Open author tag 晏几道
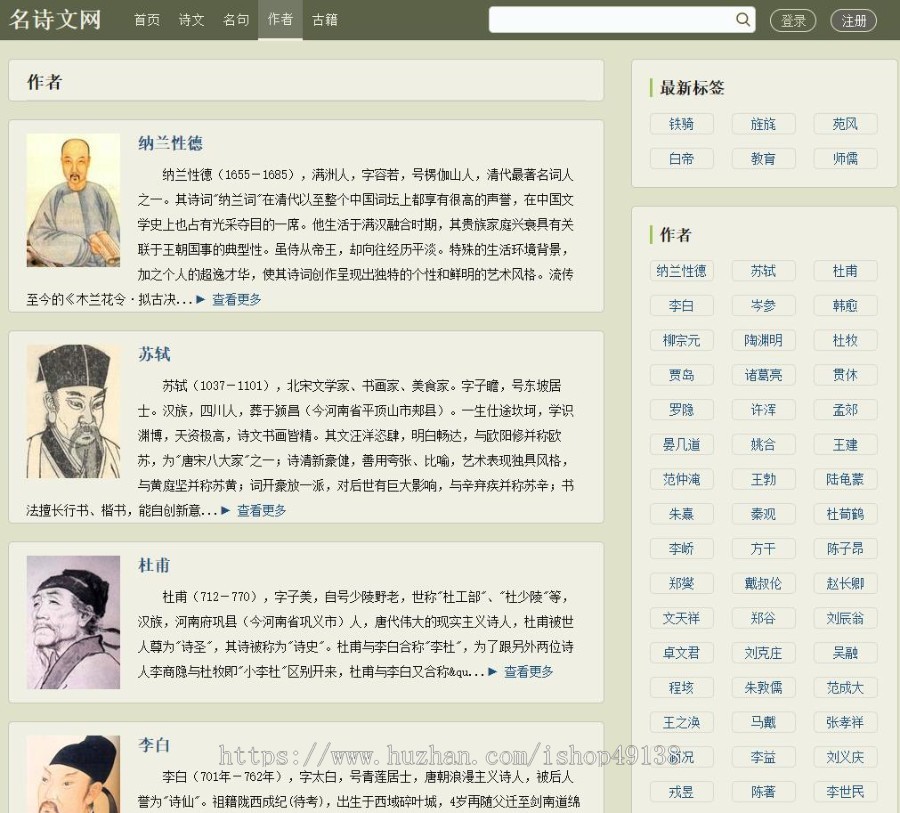 pos(681,444)
